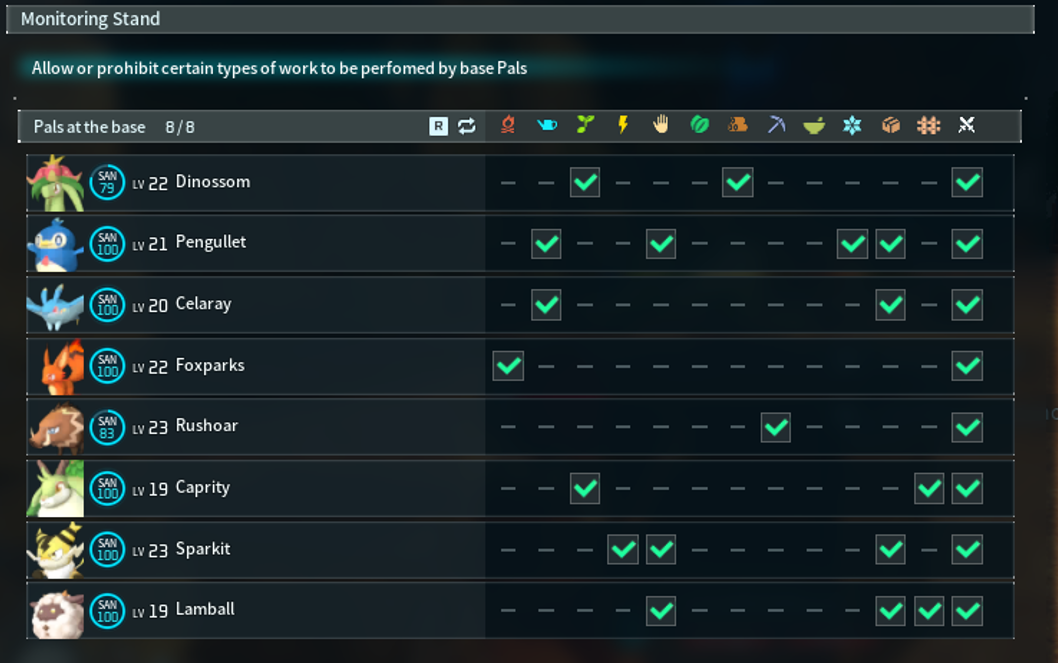
Task: Toggle Rushoar's Mining work checkbox
Action: click(775, 427)
